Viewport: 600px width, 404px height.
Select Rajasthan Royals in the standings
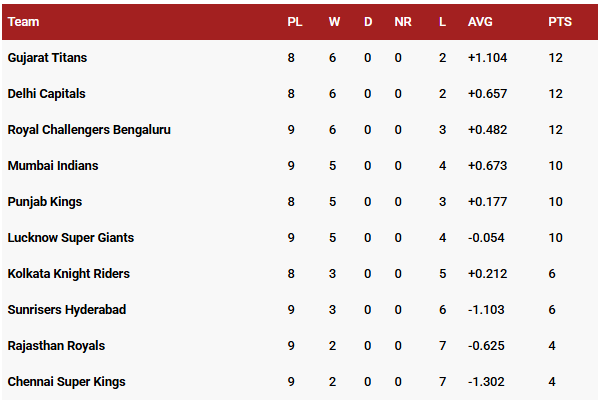pyautogui.click(x=56, y=346)
